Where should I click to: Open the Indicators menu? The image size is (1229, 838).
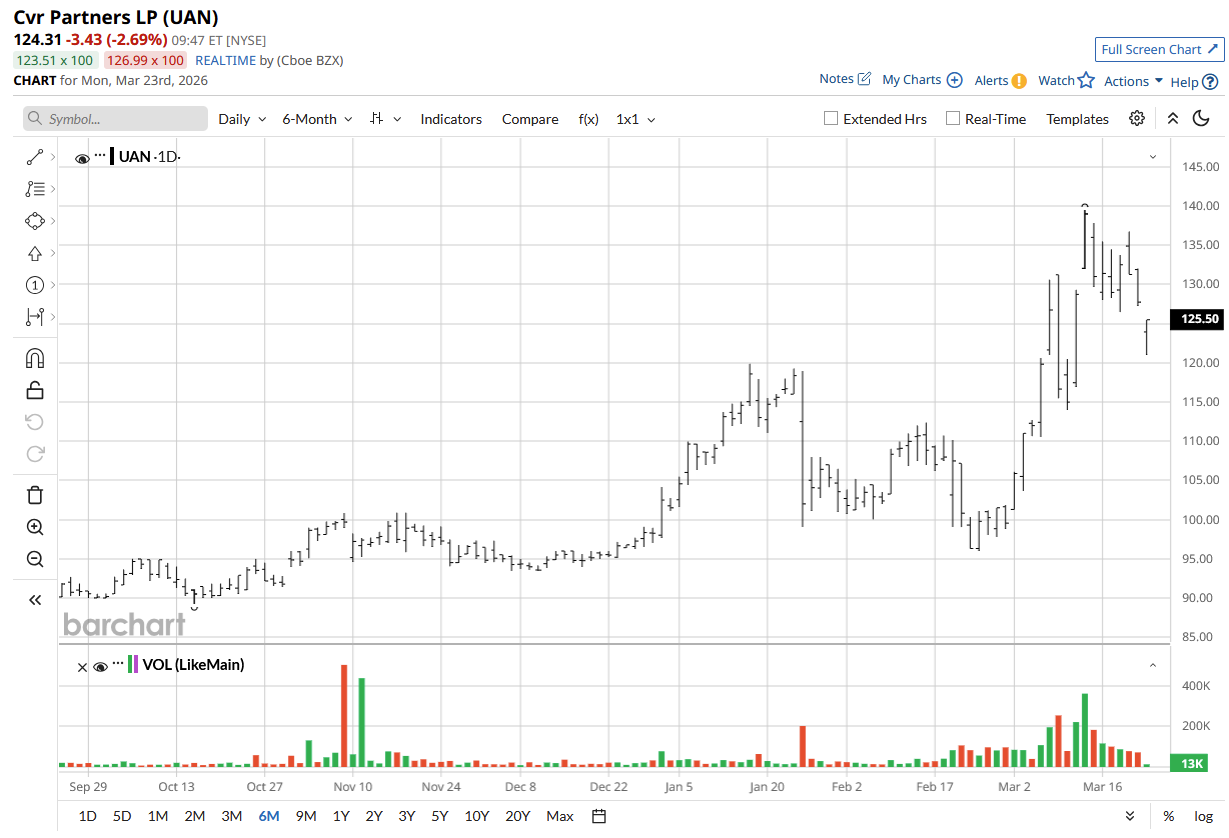pos(451,118)
